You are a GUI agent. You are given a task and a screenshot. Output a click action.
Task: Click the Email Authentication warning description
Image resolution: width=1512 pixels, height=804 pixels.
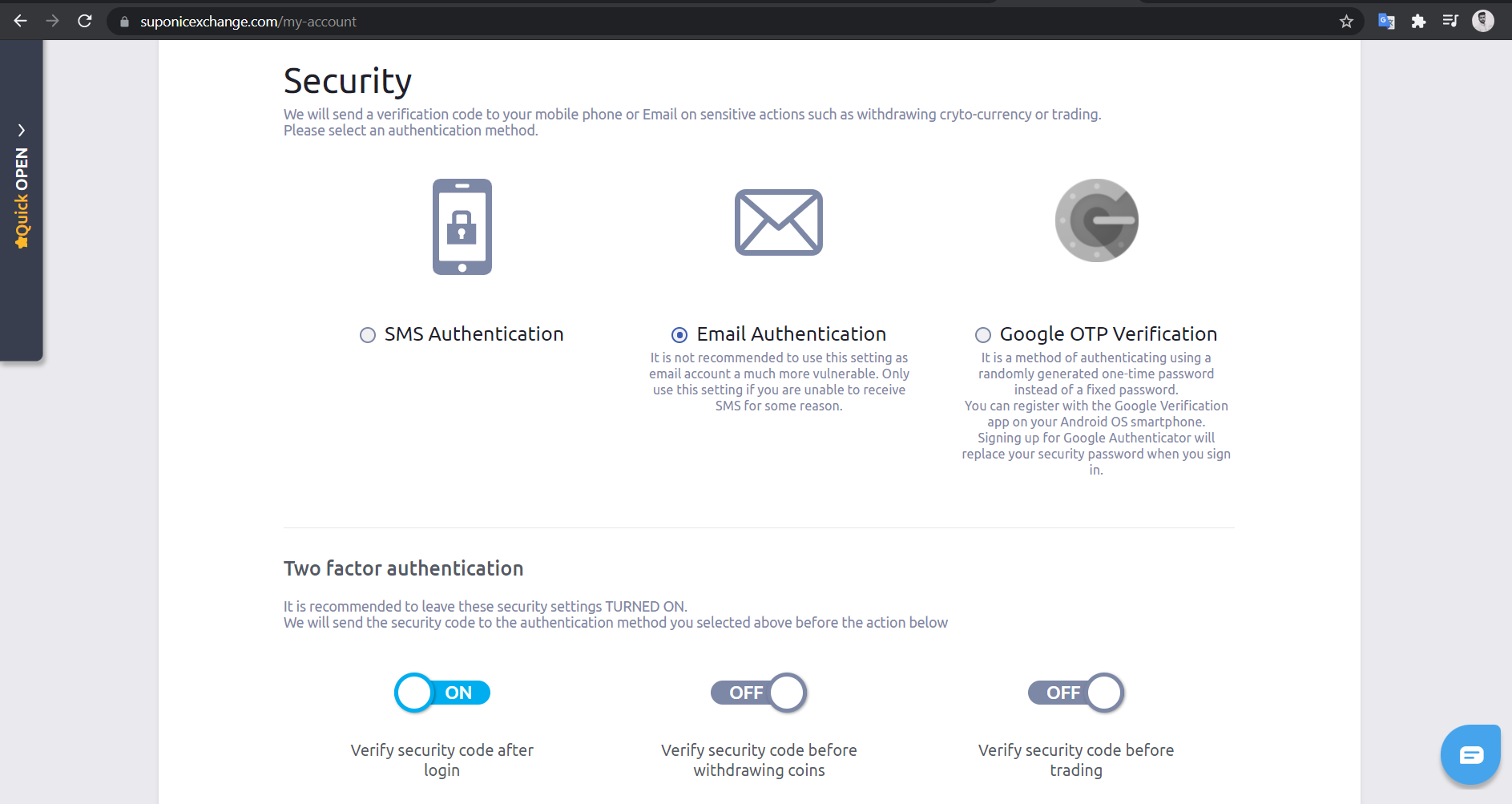pos(779,382)
